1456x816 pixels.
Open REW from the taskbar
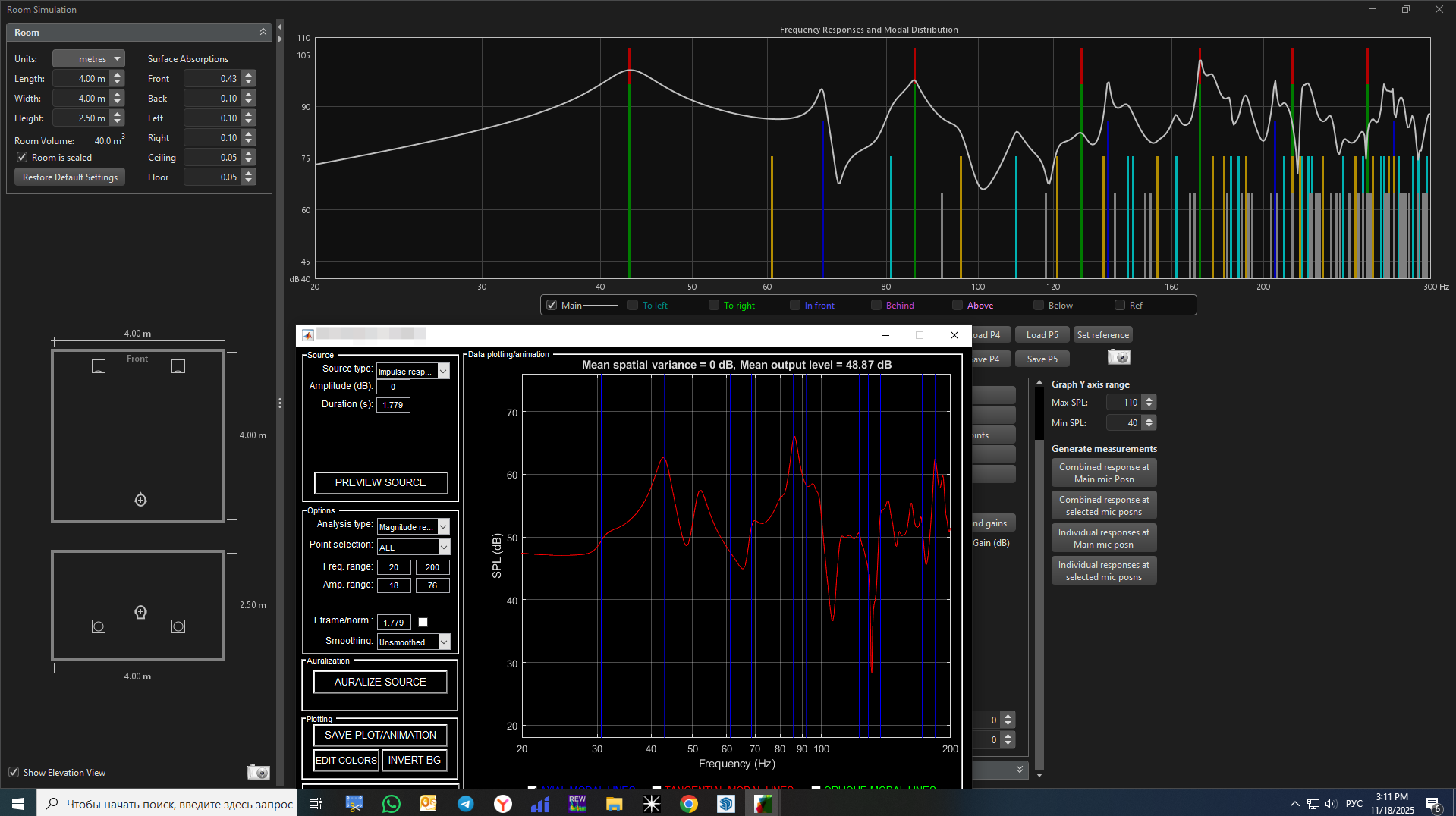pos(577,803)
